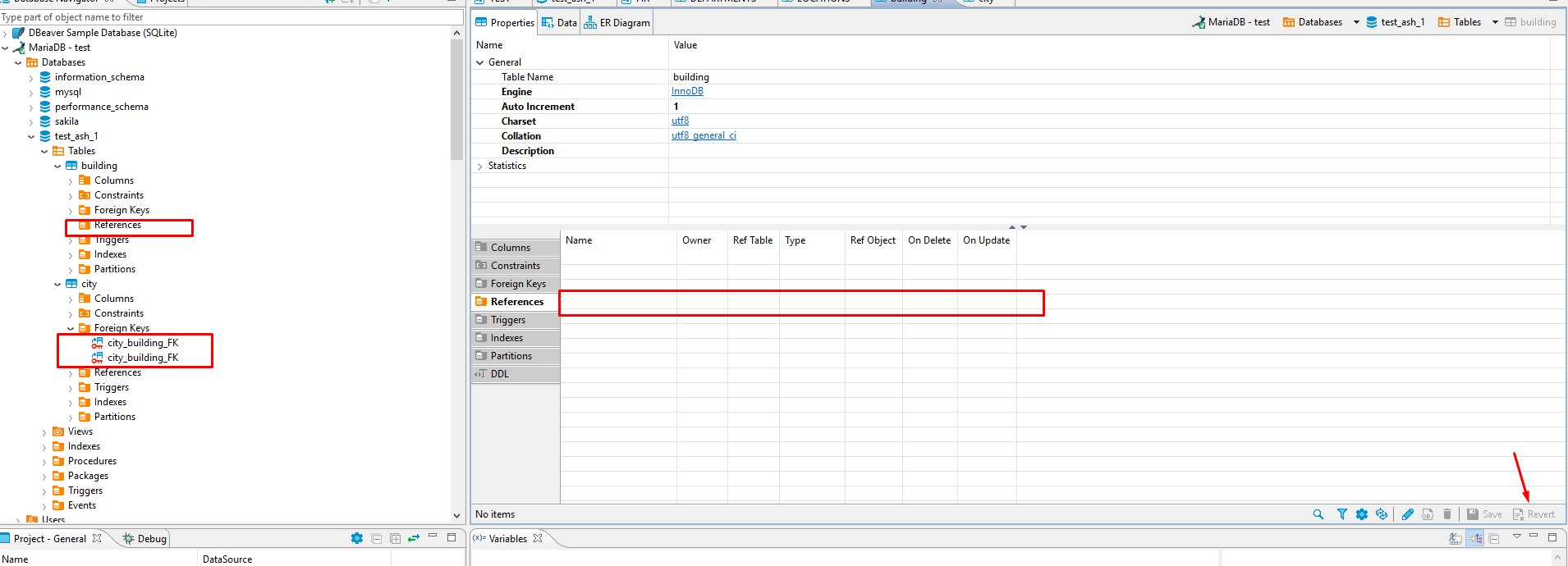Follow the utf8_general_ci collation link

(704, 135)
